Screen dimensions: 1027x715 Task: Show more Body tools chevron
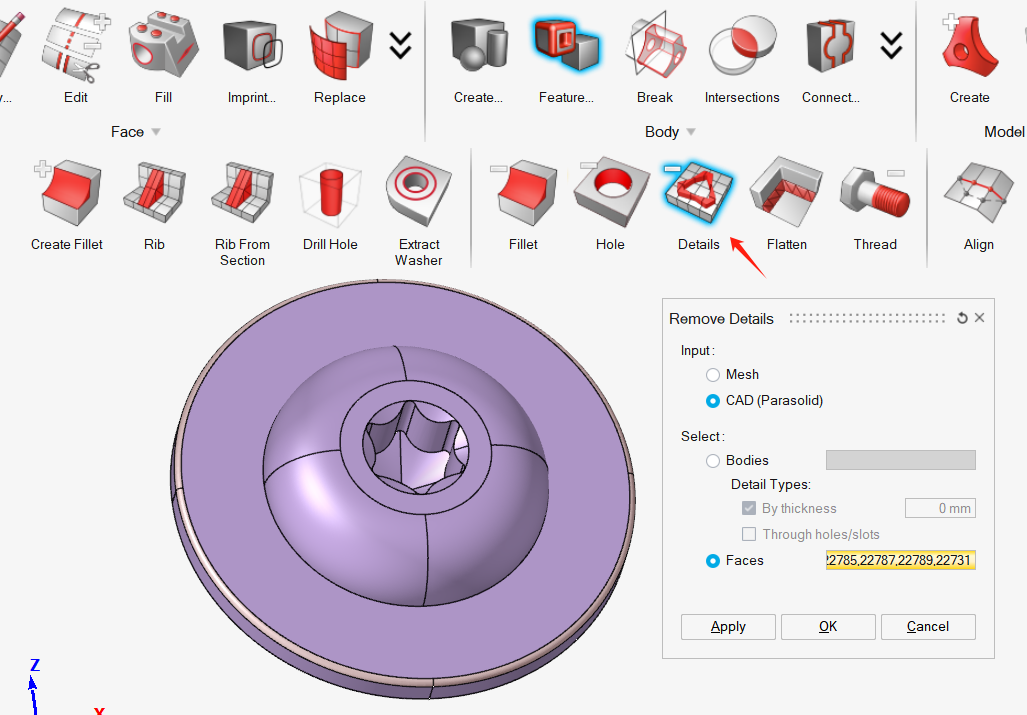[891, 45]
